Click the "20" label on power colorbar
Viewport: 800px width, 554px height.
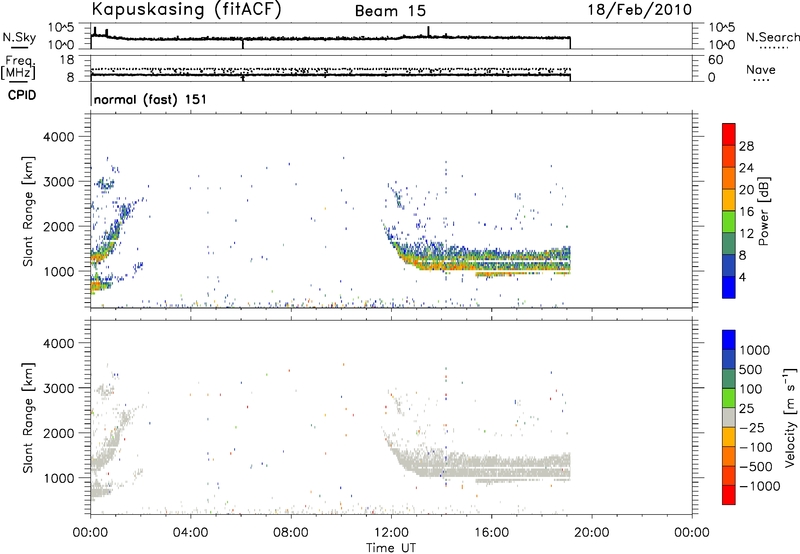coord(746,190)
